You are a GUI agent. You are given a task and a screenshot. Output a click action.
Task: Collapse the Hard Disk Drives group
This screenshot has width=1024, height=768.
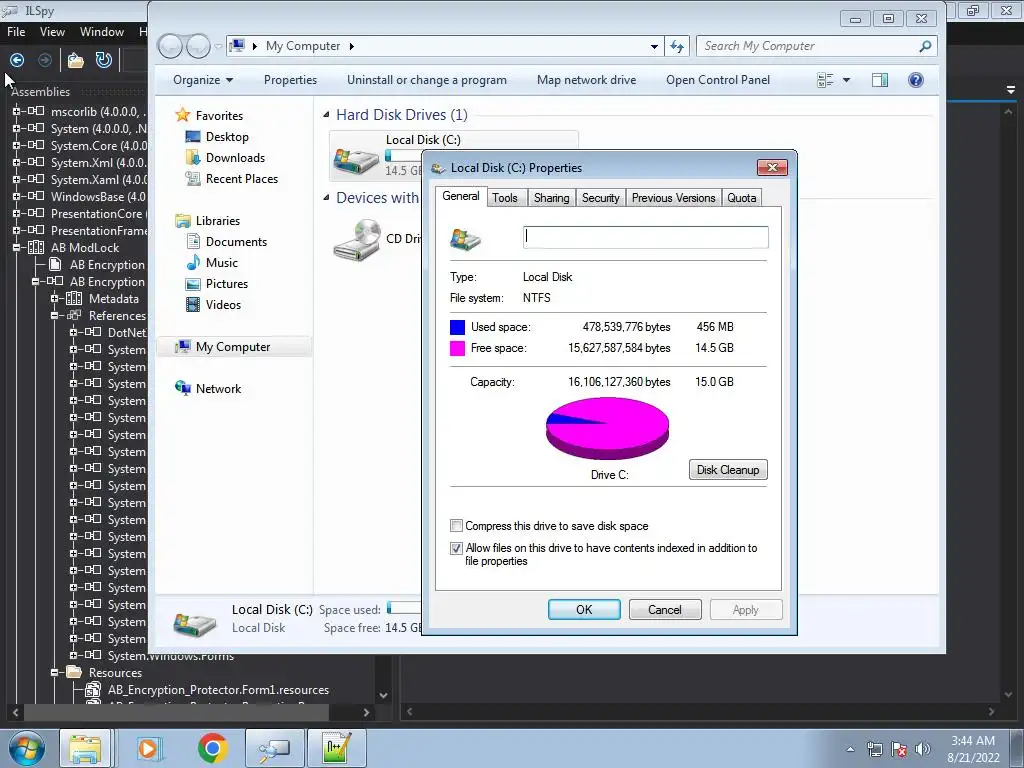click(x=326, y=115)
